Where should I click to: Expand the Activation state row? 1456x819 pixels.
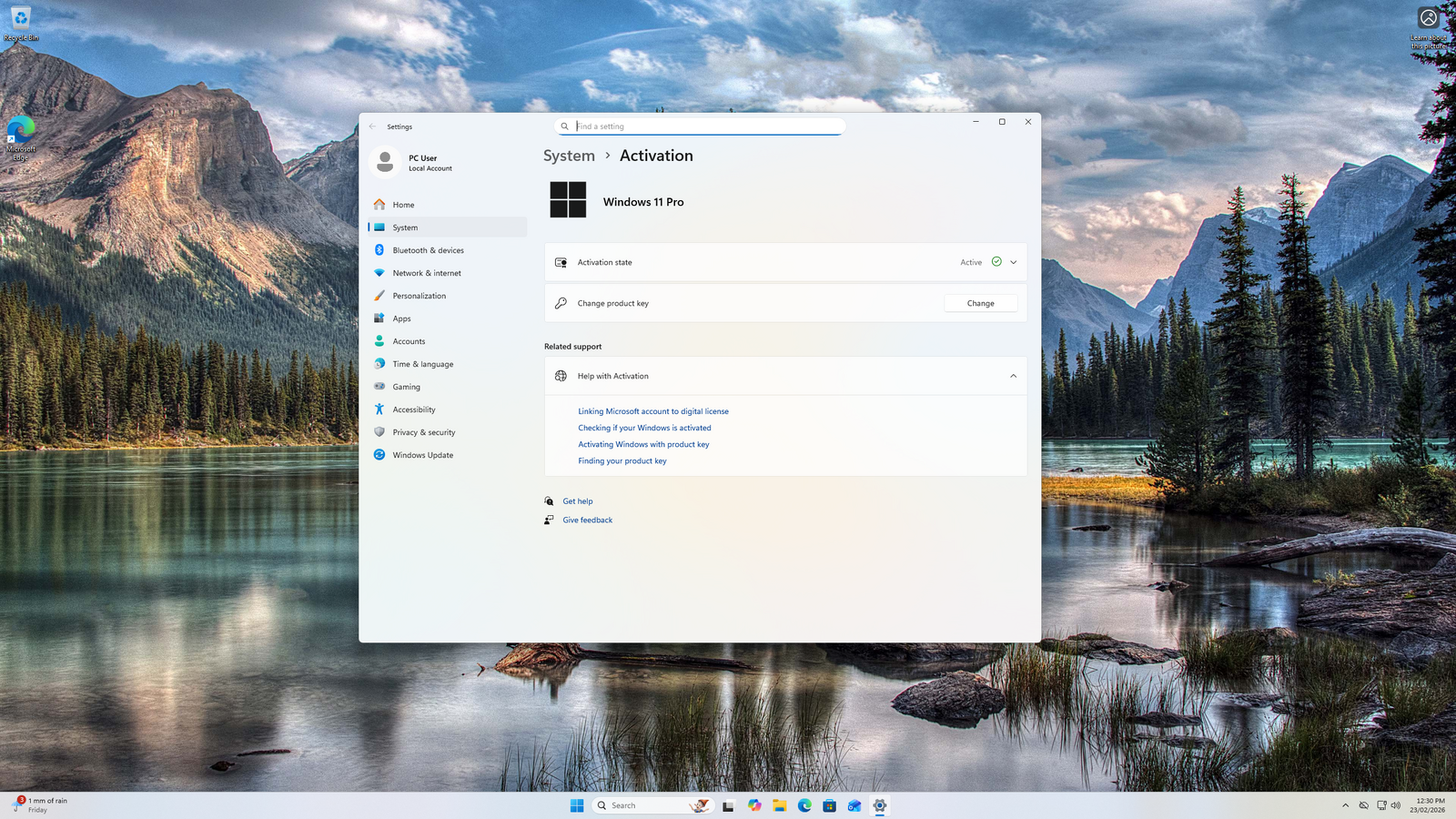tap(1013, 262)
